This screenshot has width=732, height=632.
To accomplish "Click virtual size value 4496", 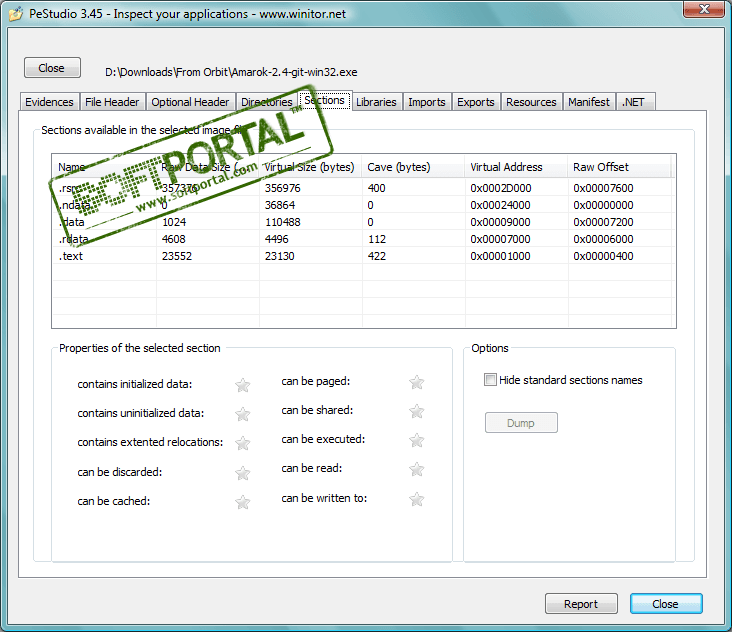I will coord(276,239).
